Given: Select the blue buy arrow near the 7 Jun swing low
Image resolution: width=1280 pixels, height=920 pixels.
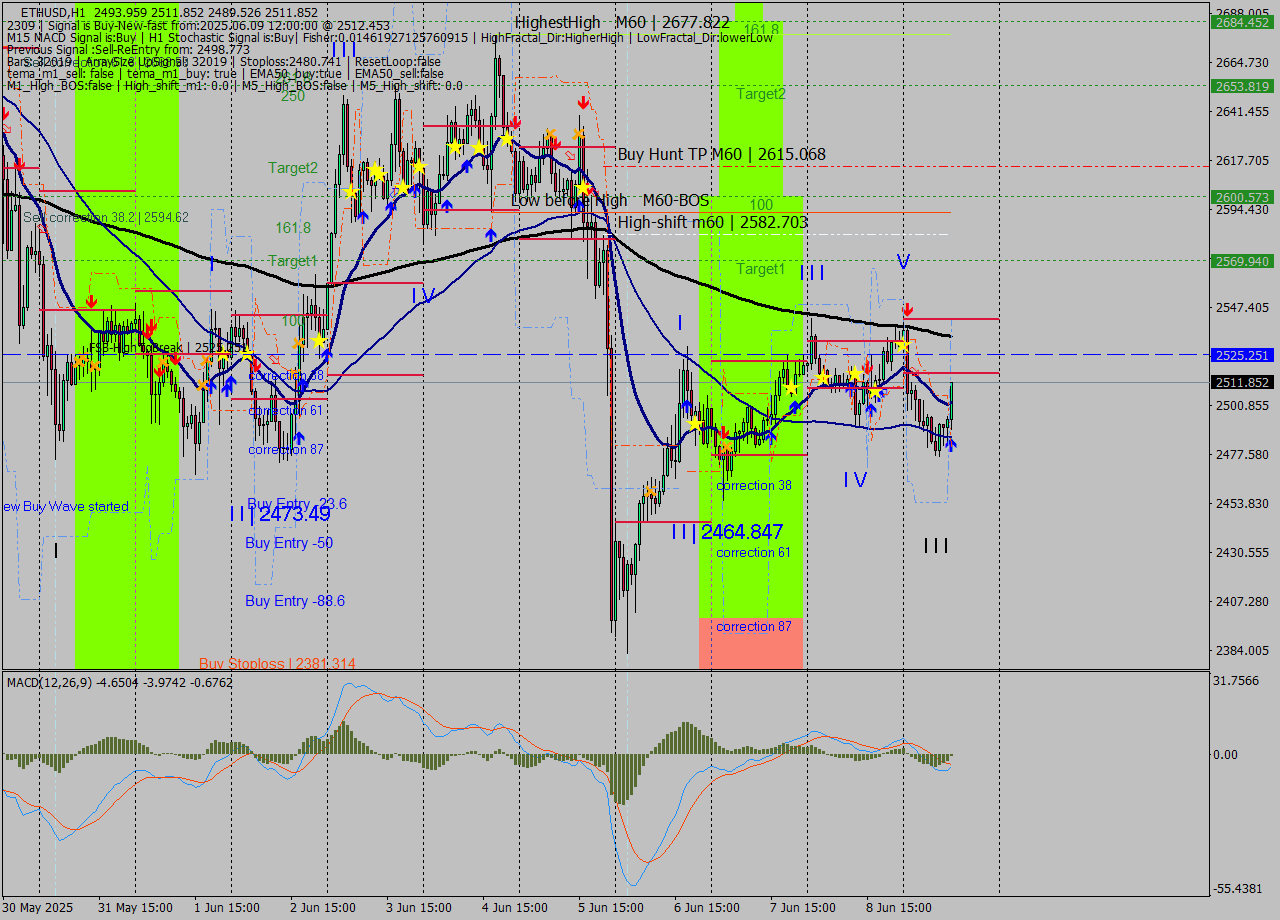Looking at the screenshot, I should click(x=771, y=436).
